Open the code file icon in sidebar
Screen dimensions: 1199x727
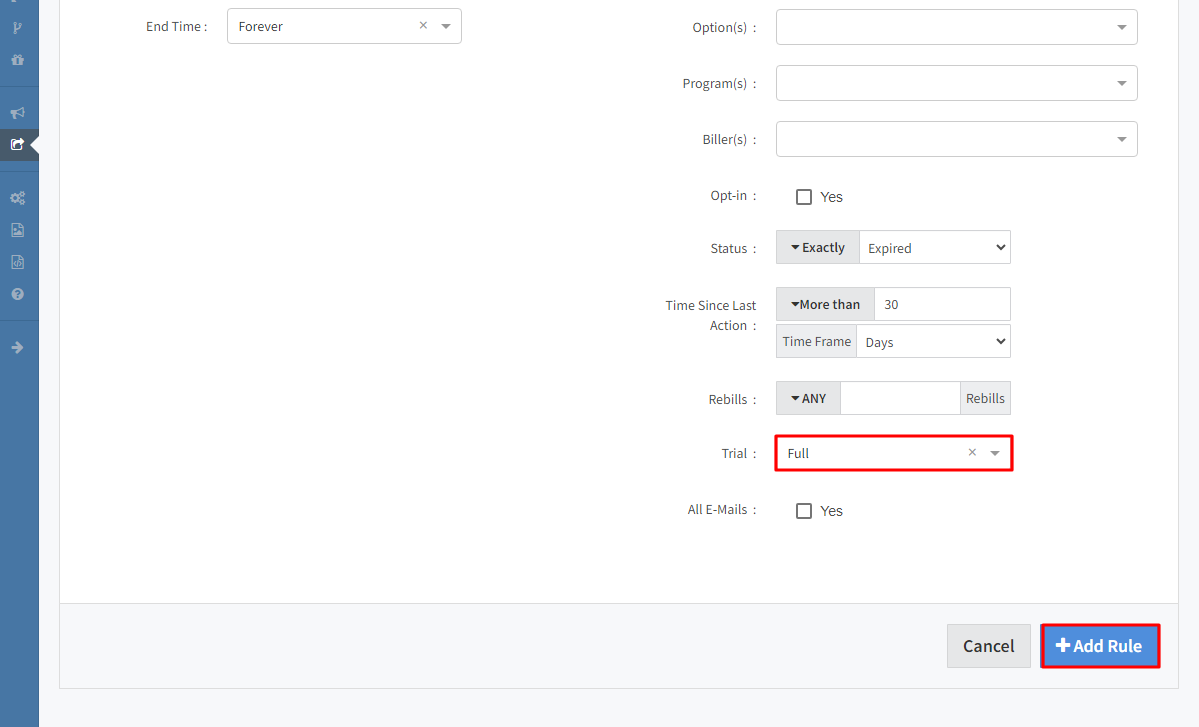point(17,262)
